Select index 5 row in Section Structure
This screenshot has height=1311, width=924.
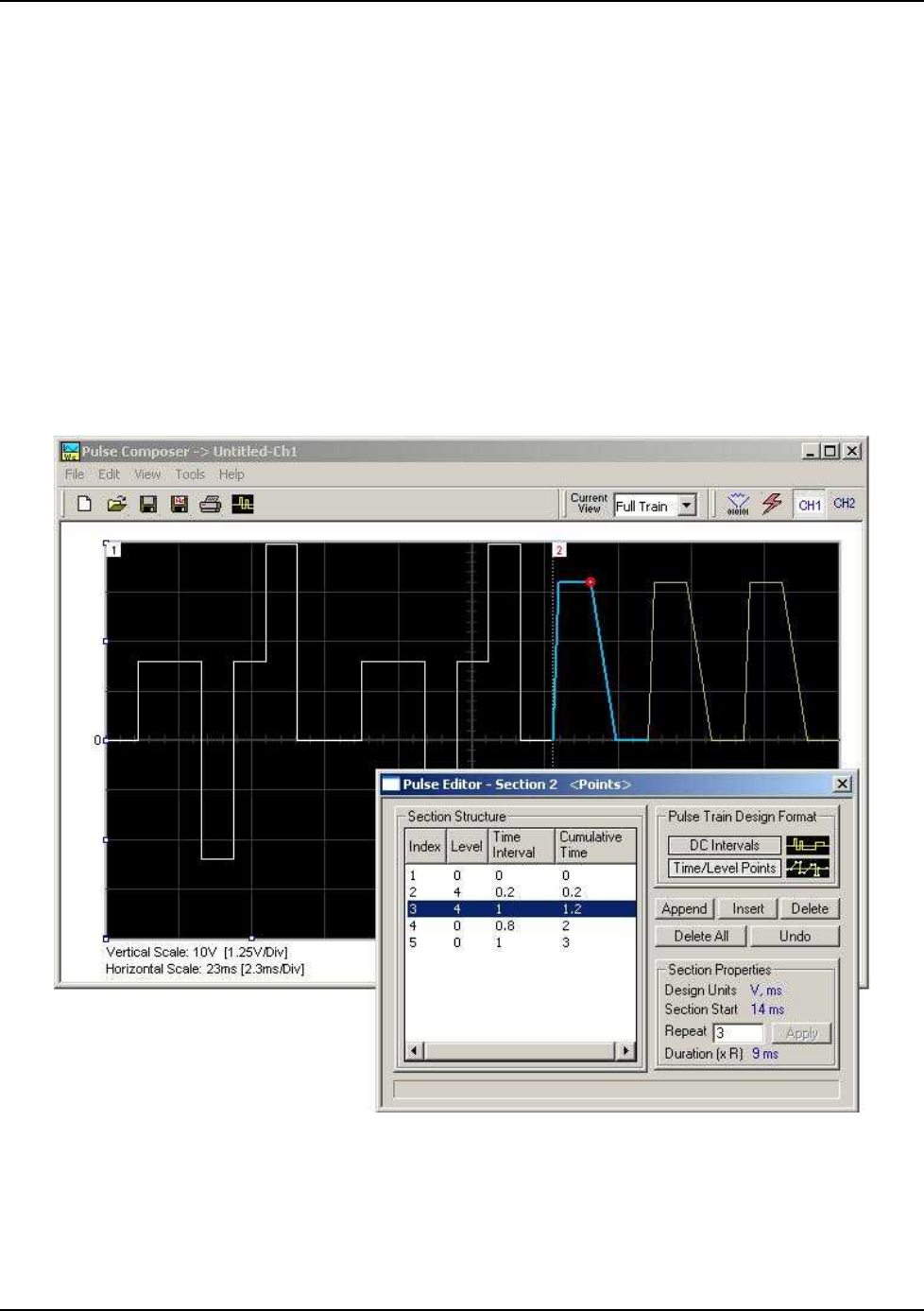pyautogui.click(x=521, y=942)
